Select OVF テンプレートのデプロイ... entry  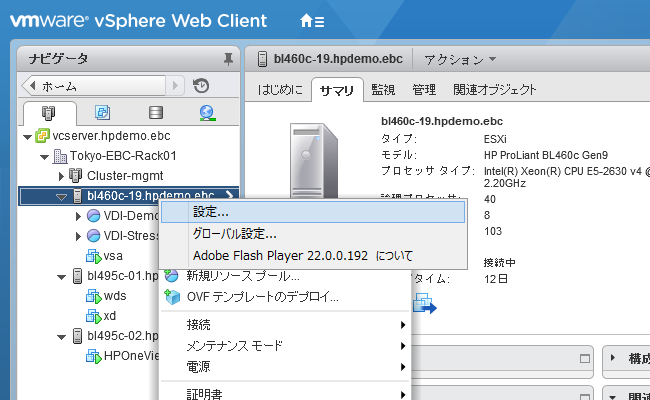pos(285,297)
